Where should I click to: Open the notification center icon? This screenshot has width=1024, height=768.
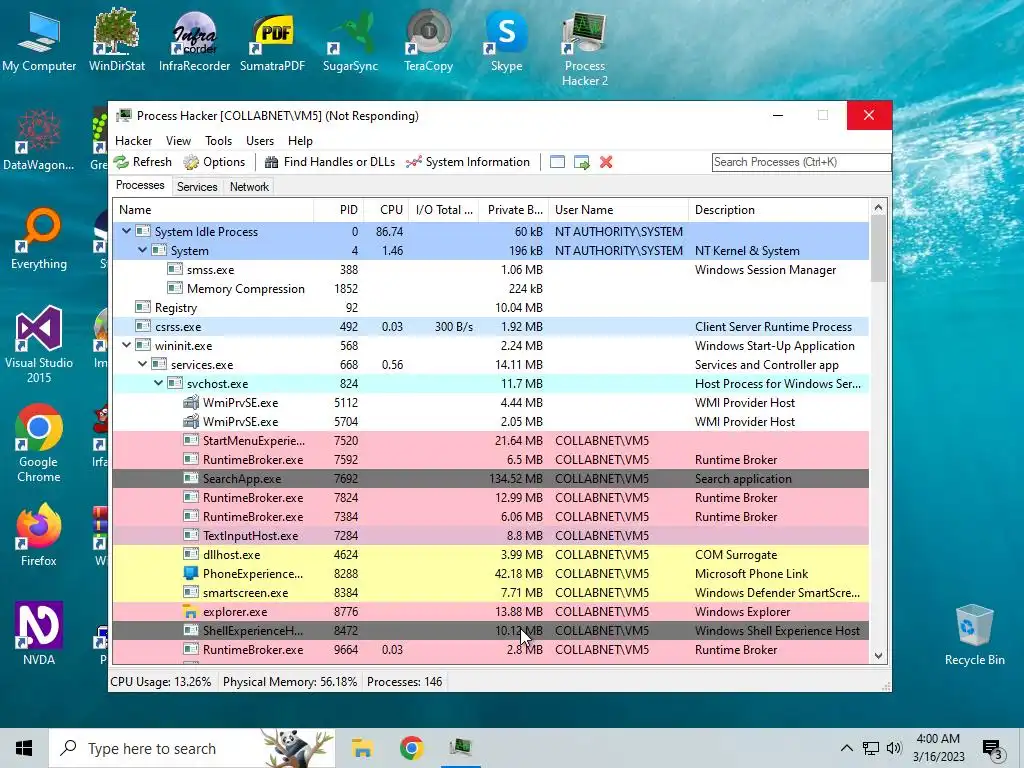point(992,748)
